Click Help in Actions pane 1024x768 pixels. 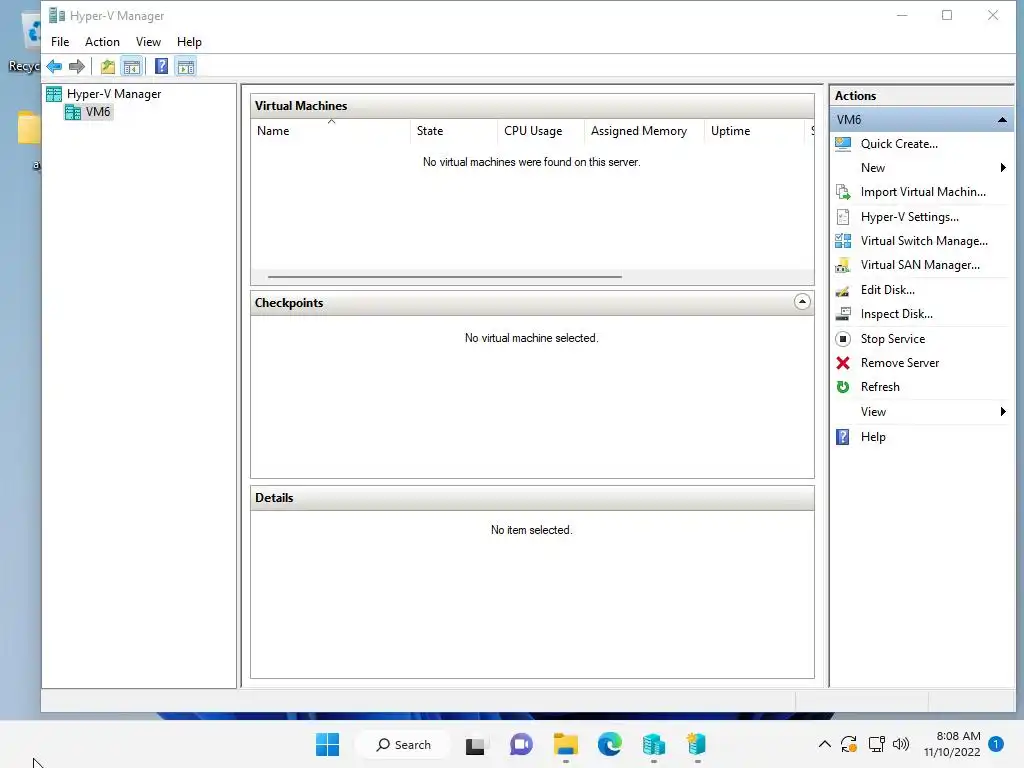872,437
